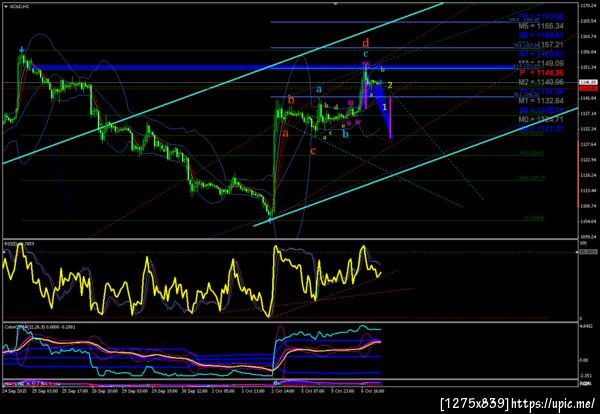
Task: Select the lower cyan channel trendline
Action: (x=415, y=167)
